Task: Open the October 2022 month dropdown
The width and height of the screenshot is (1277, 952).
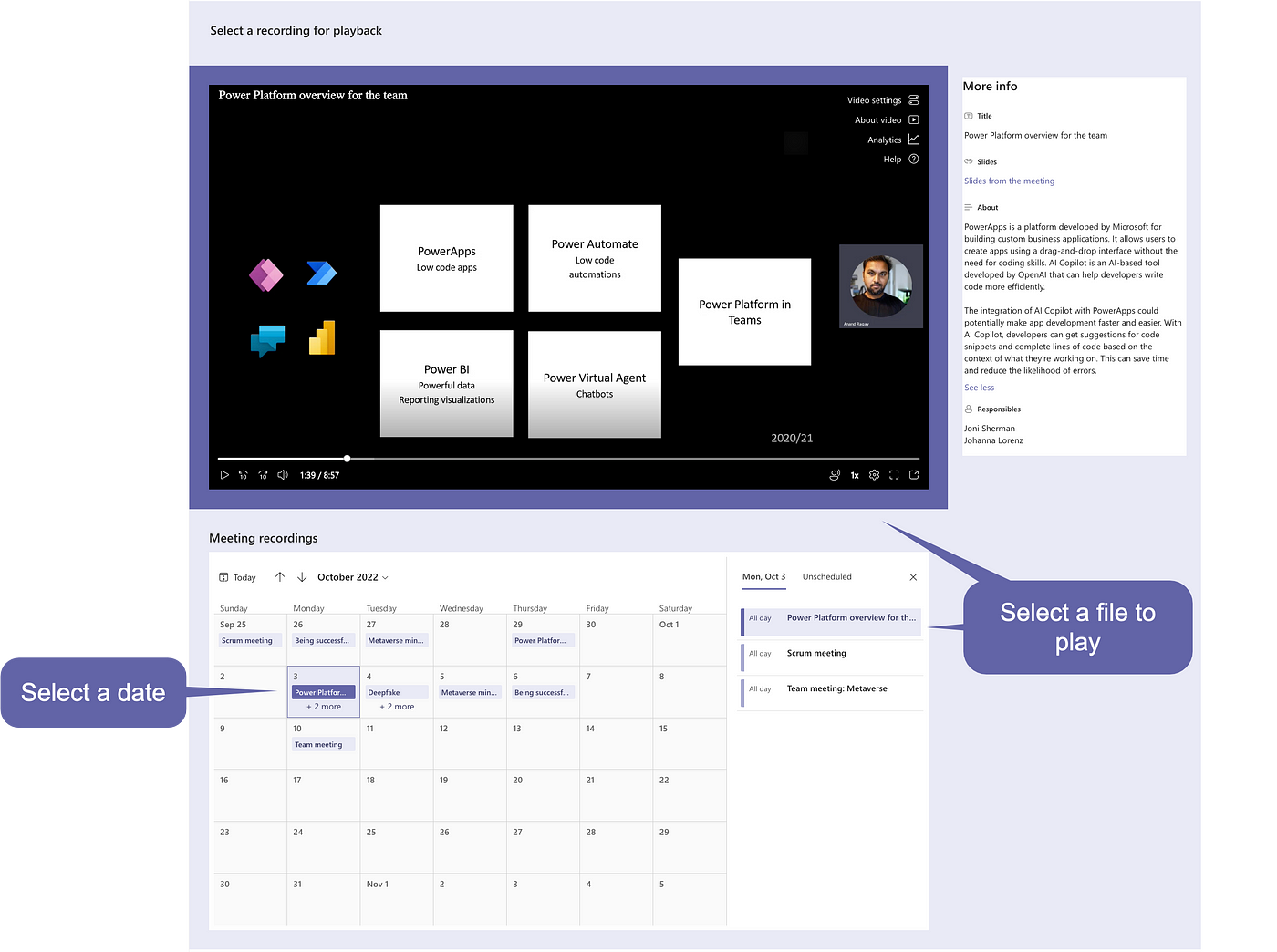Action: [353, 577]
